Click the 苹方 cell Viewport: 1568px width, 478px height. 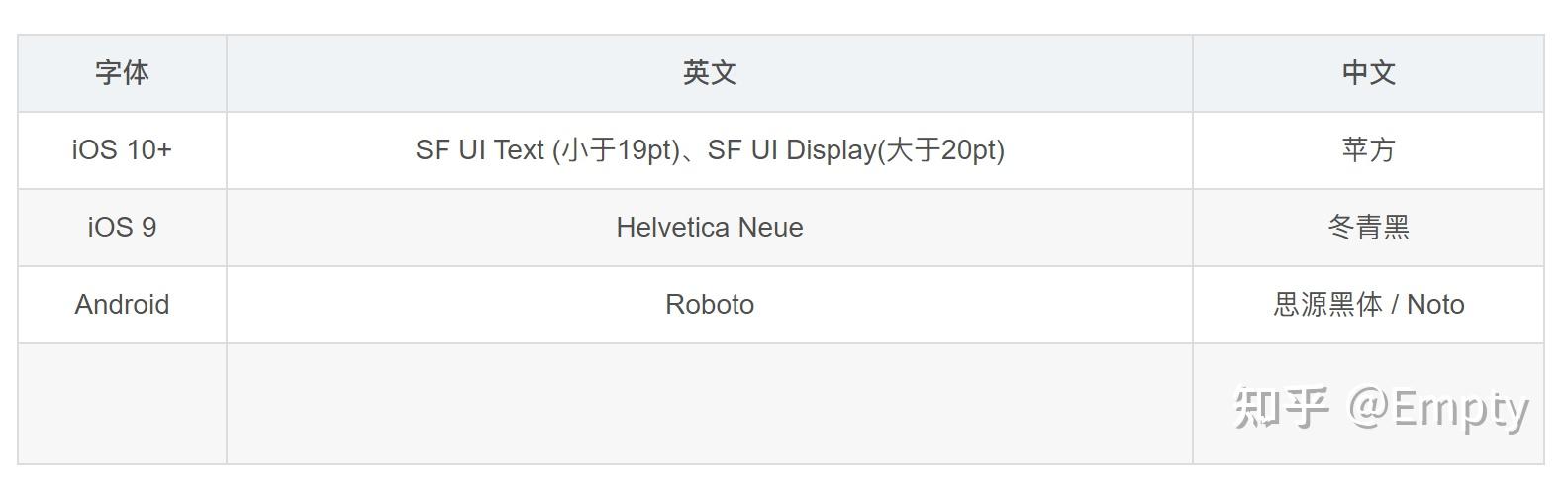[x=1368, y=150]
